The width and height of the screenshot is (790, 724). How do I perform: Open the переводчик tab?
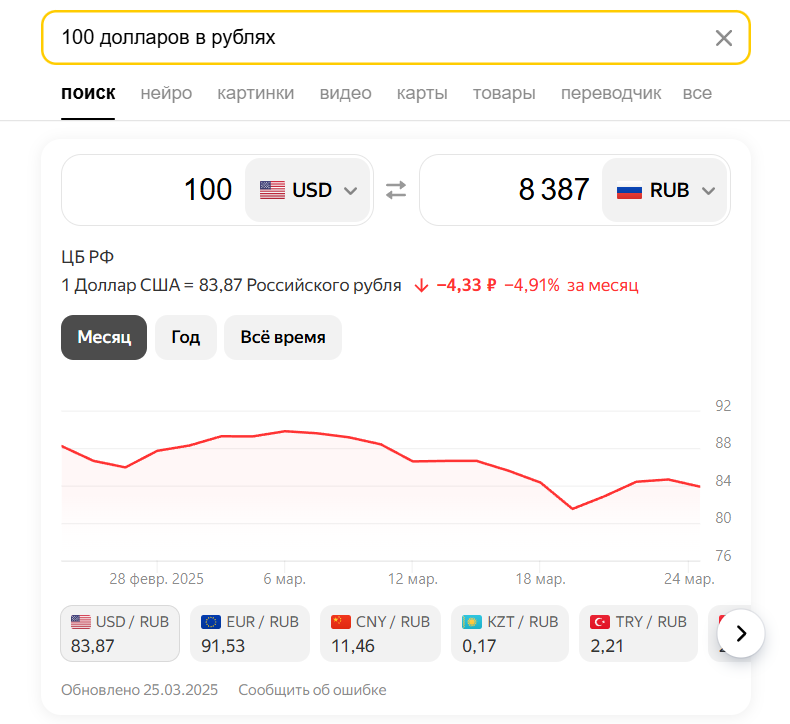point(611,93)
